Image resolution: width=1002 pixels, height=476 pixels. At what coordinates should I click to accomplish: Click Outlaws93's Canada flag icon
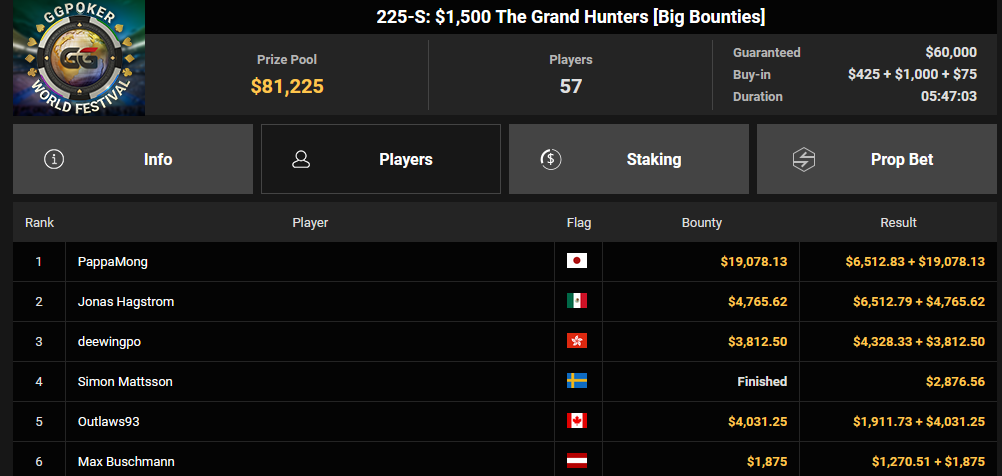click(x=576, y=421)
